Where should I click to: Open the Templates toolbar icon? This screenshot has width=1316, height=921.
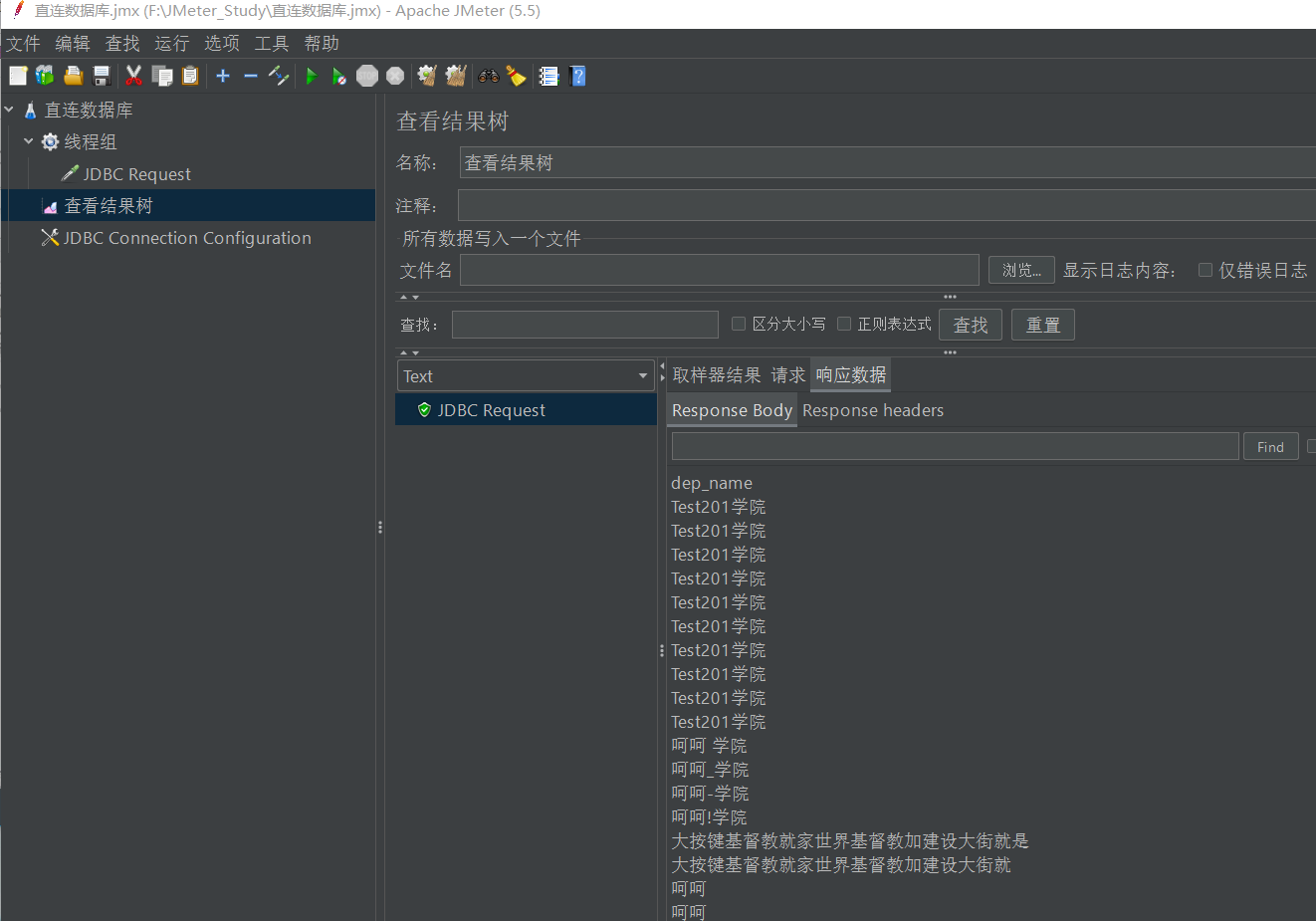pos(45,76)
